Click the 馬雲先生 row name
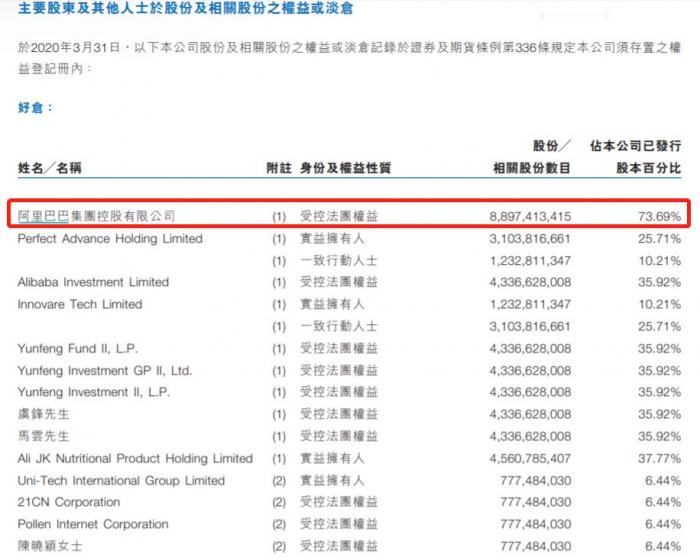Screen dimensions: 700x560 (x=44, y=436)
